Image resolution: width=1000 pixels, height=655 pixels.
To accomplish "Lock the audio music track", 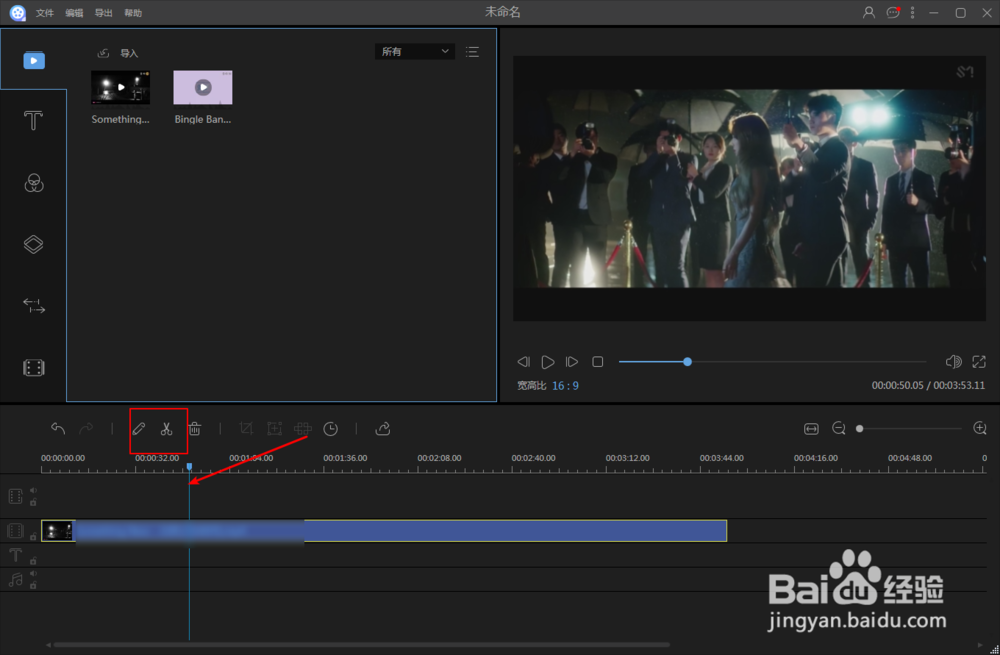I will (33, 585).
